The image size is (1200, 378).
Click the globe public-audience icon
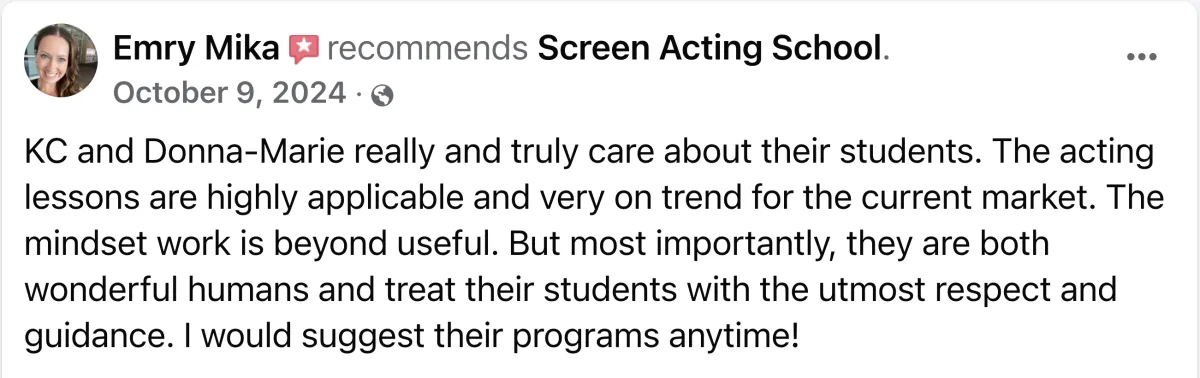click(381, 96)
